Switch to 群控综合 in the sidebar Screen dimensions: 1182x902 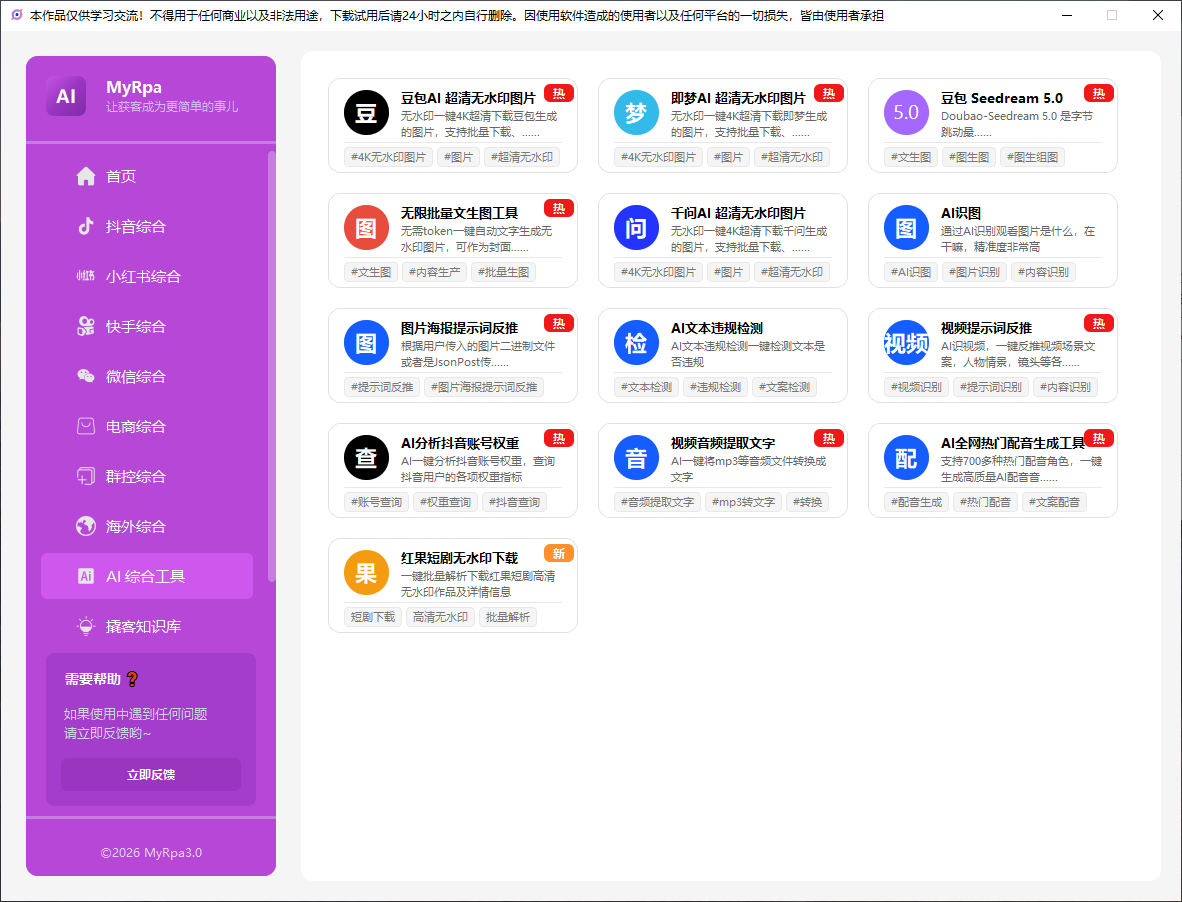[147, 476]
